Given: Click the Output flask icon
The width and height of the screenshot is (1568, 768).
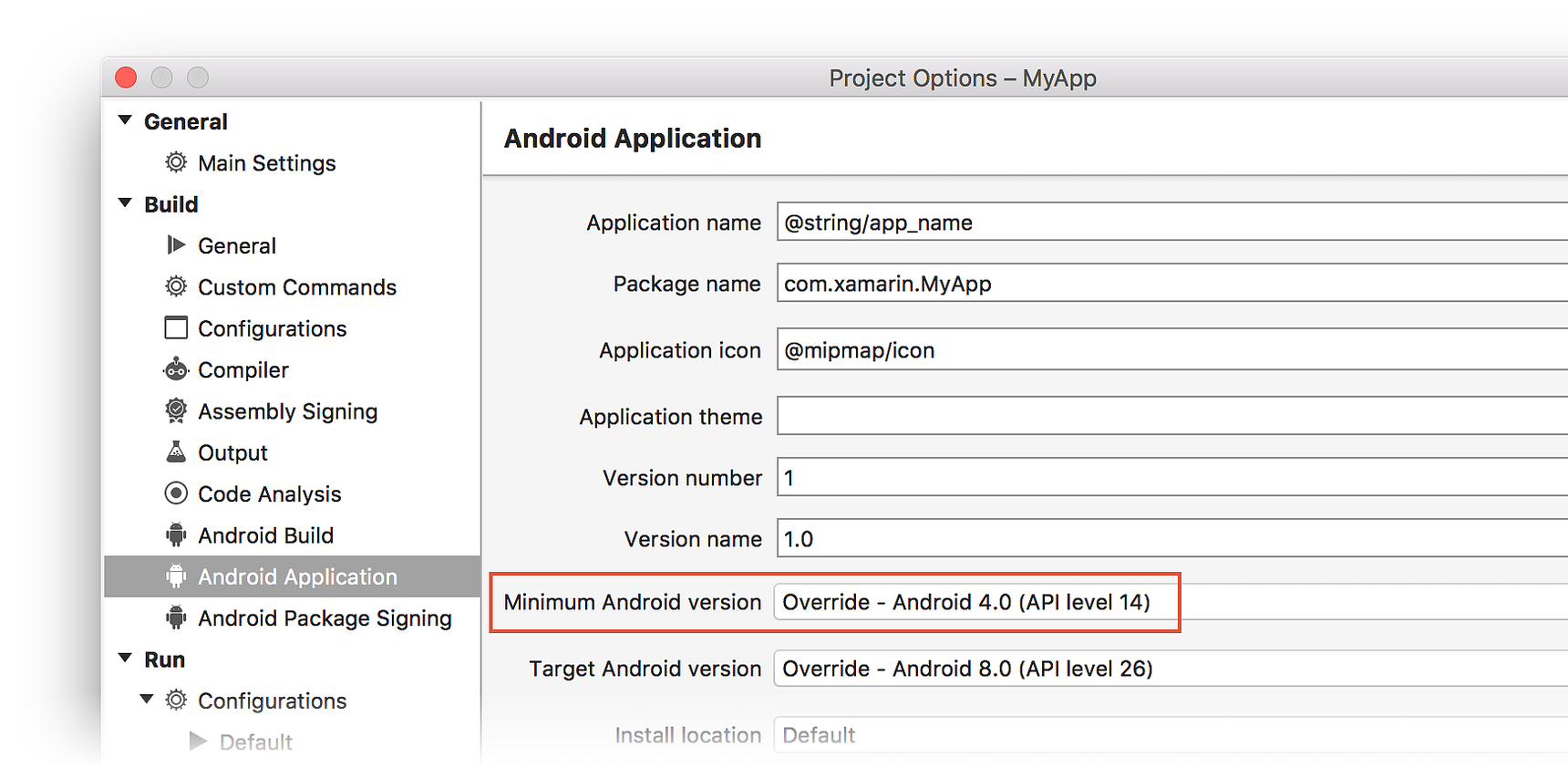Looking at the screenshot, I should 176,451.
